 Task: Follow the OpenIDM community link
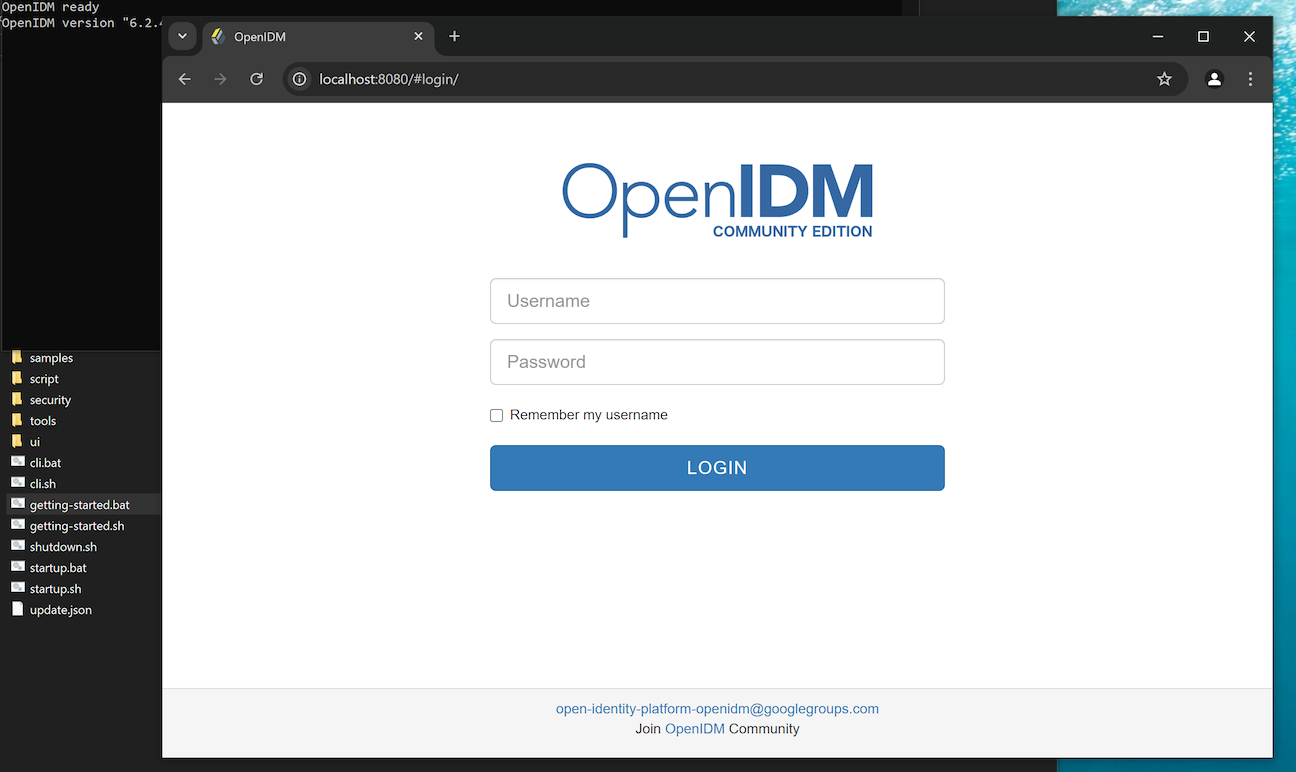pos(694,729)
